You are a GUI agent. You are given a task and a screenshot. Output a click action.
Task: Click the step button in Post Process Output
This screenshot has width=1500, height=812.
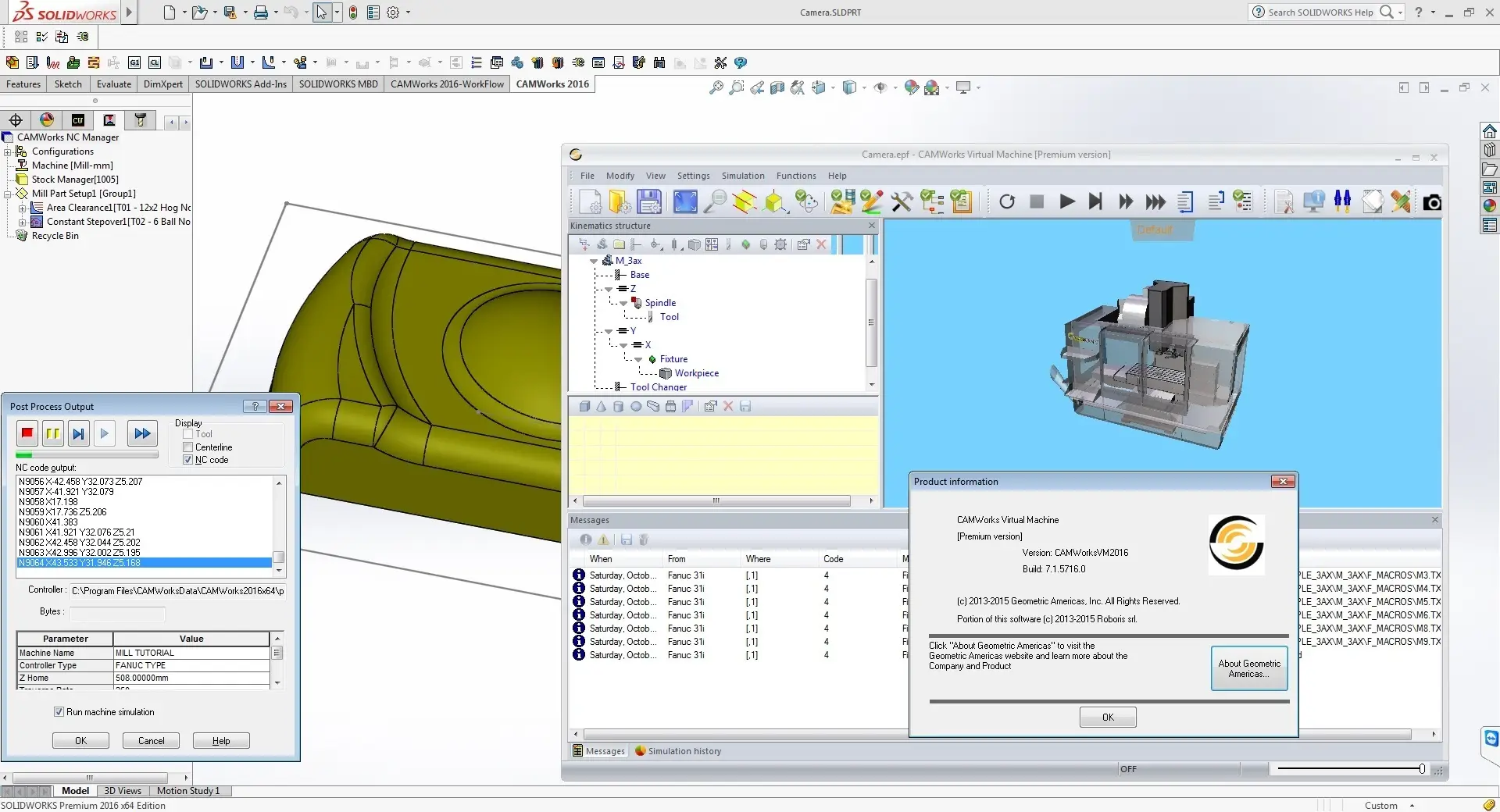(78, 433)
